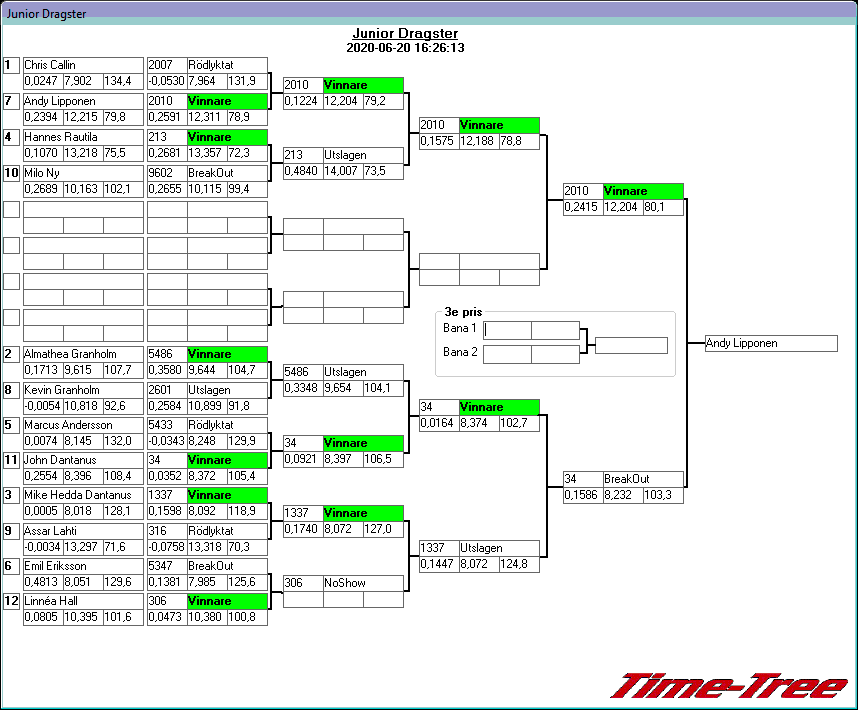Select the Chris Callin name cell
This screenshot has width=858, height=710.
83,65
